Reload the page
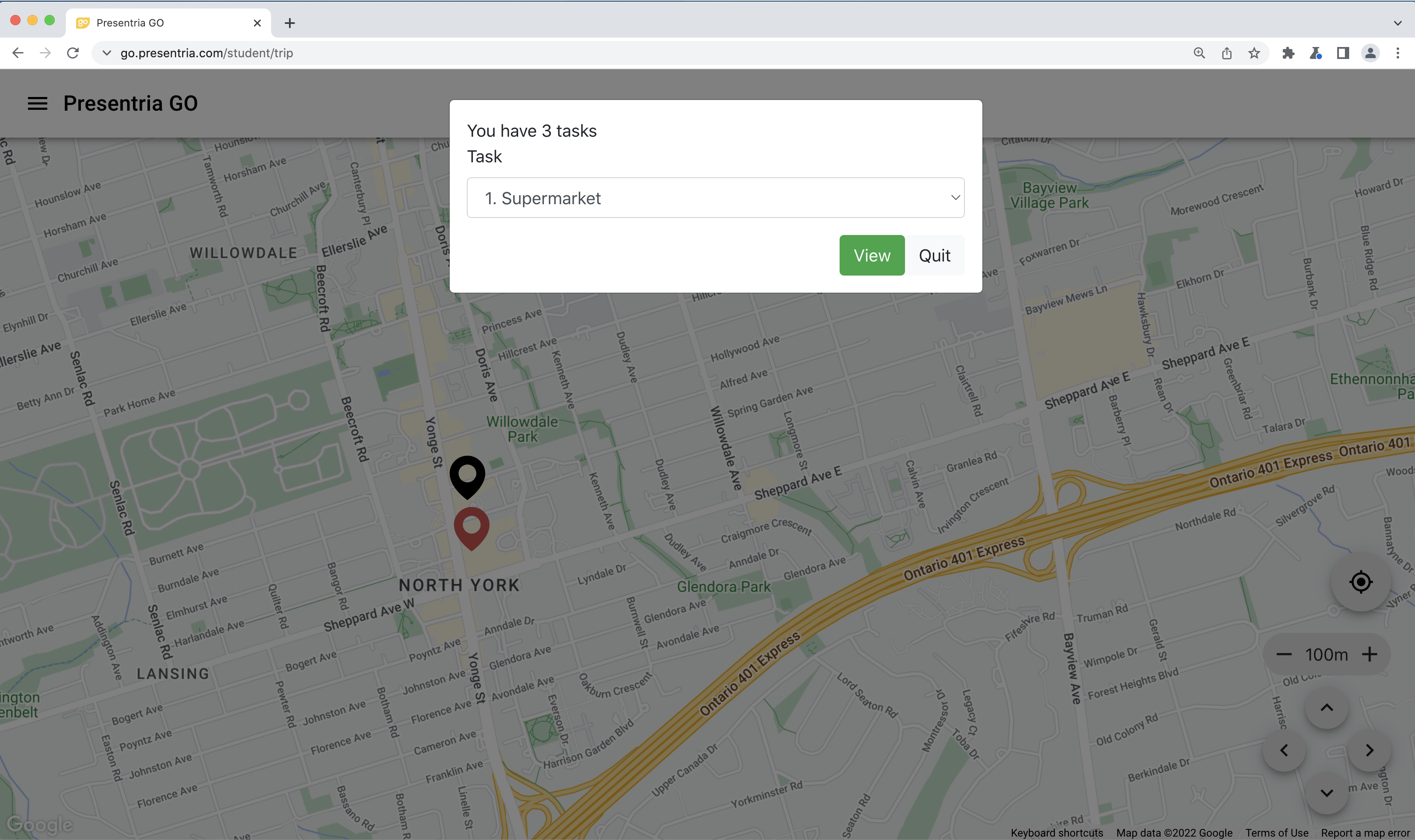The width and height of the screenshot is (1415, 840). point(73,53)
